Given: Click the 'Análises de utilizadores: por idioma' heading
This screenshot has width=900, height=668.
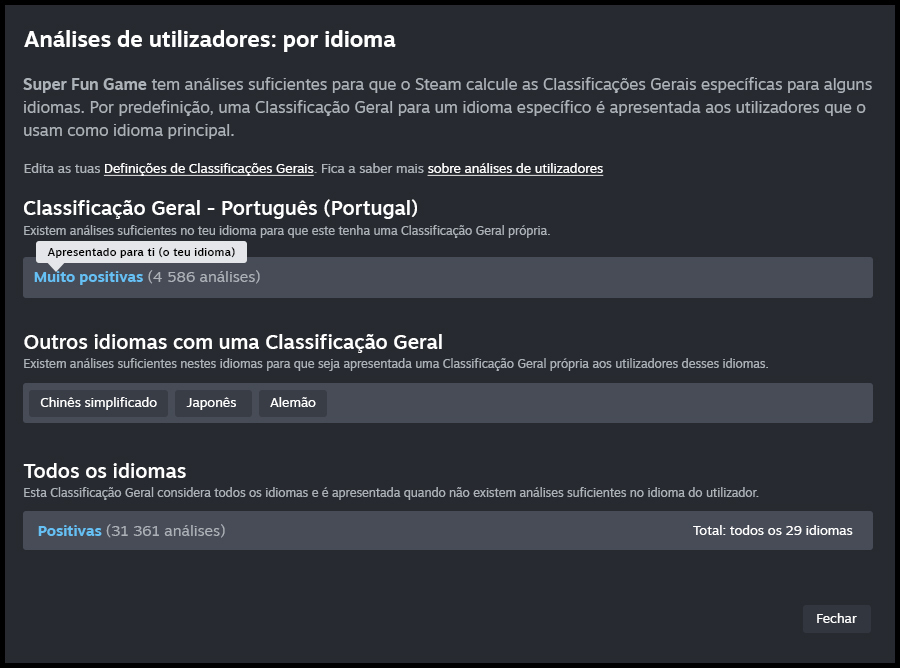Looking at the screenshot, I should [210, 40].
